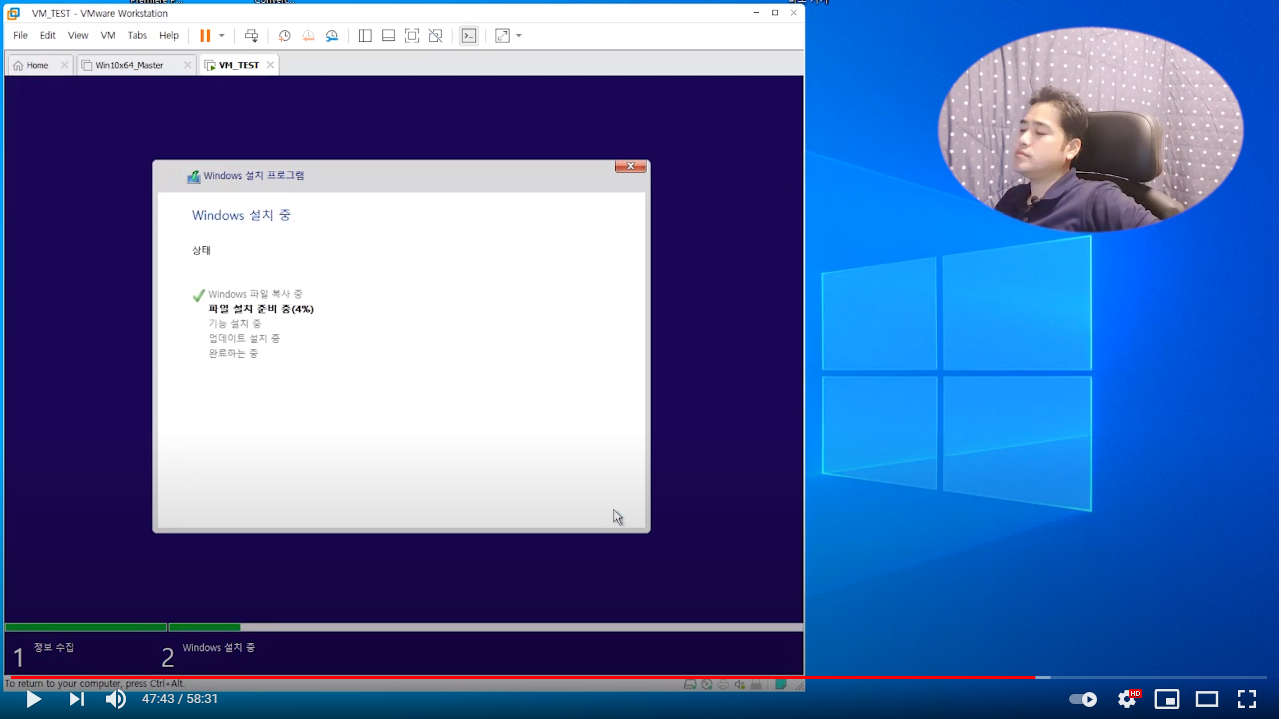Click the "정보 수집" stage label

point(54,648)
